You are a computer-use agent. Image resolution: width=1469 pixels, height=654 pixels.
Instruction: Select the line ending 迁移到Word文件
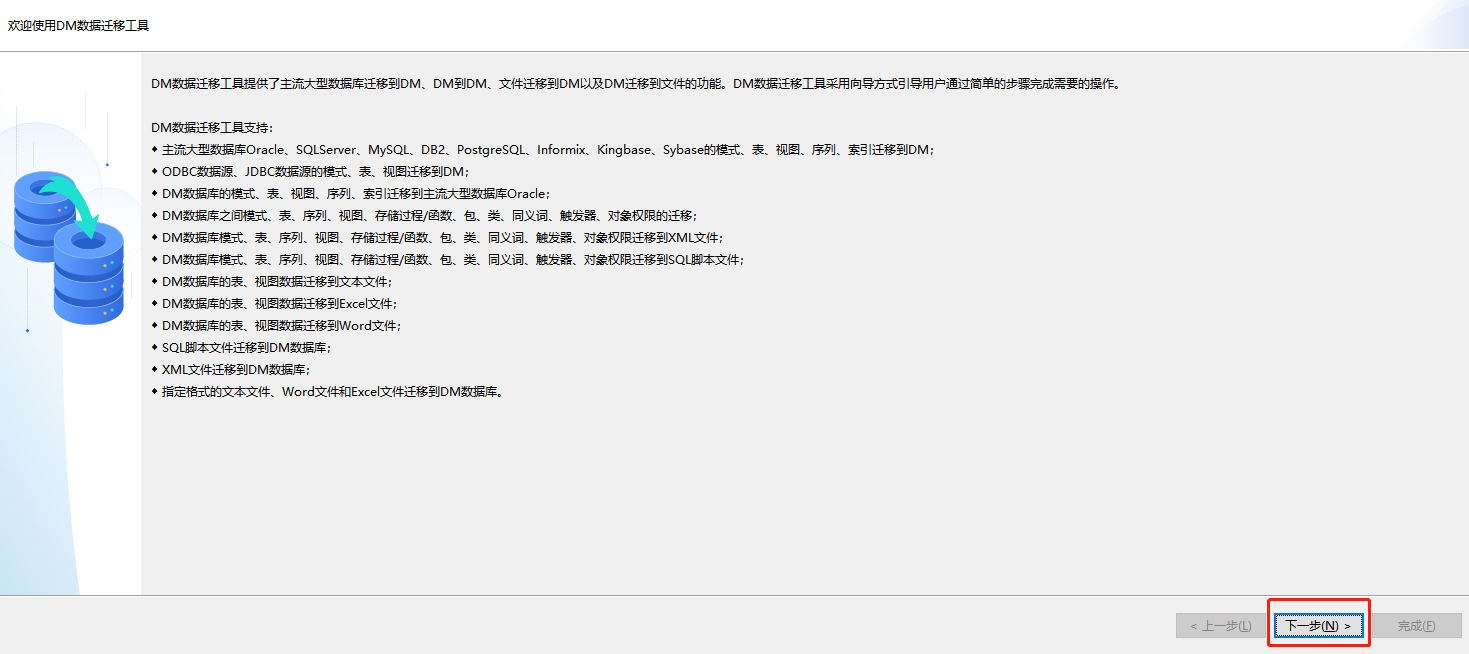(276, 326)
